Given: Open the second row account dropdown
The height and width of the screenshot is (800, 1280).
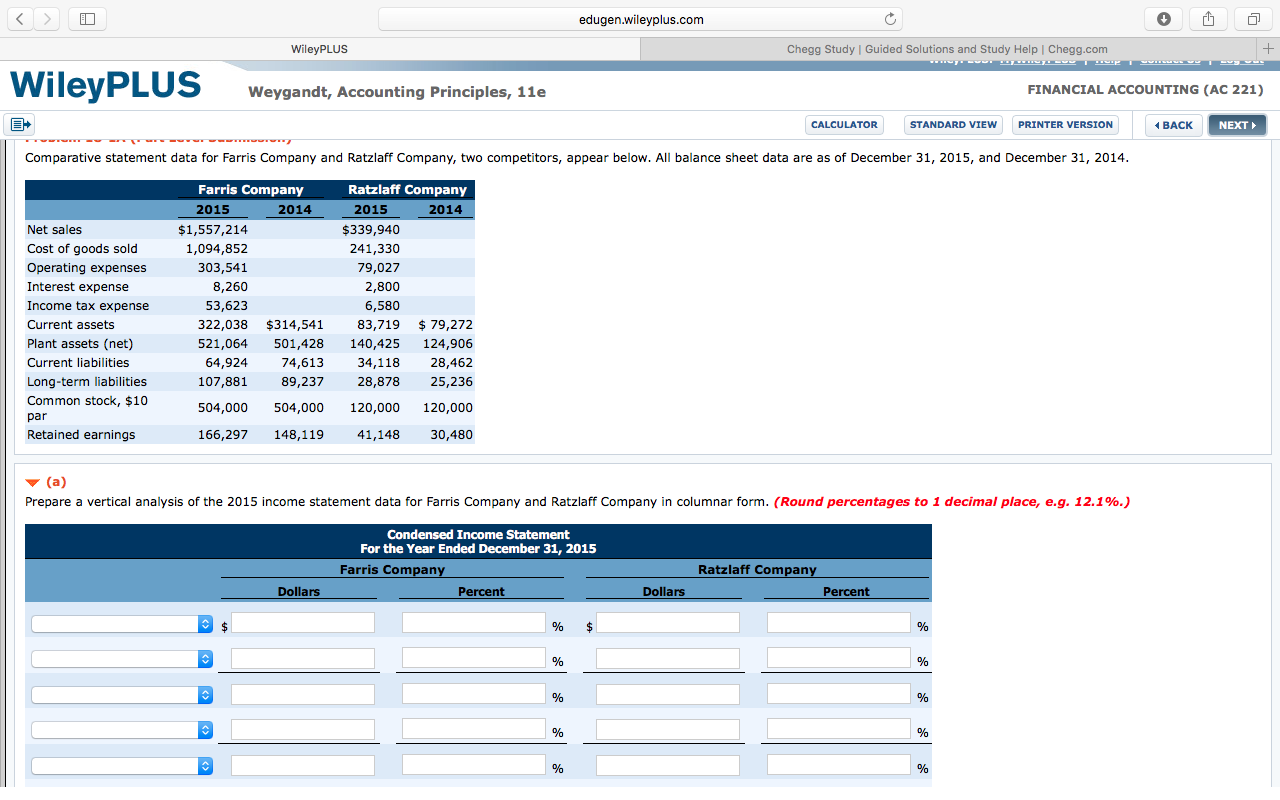Looking at the screenshot, I should pos(123,659).
